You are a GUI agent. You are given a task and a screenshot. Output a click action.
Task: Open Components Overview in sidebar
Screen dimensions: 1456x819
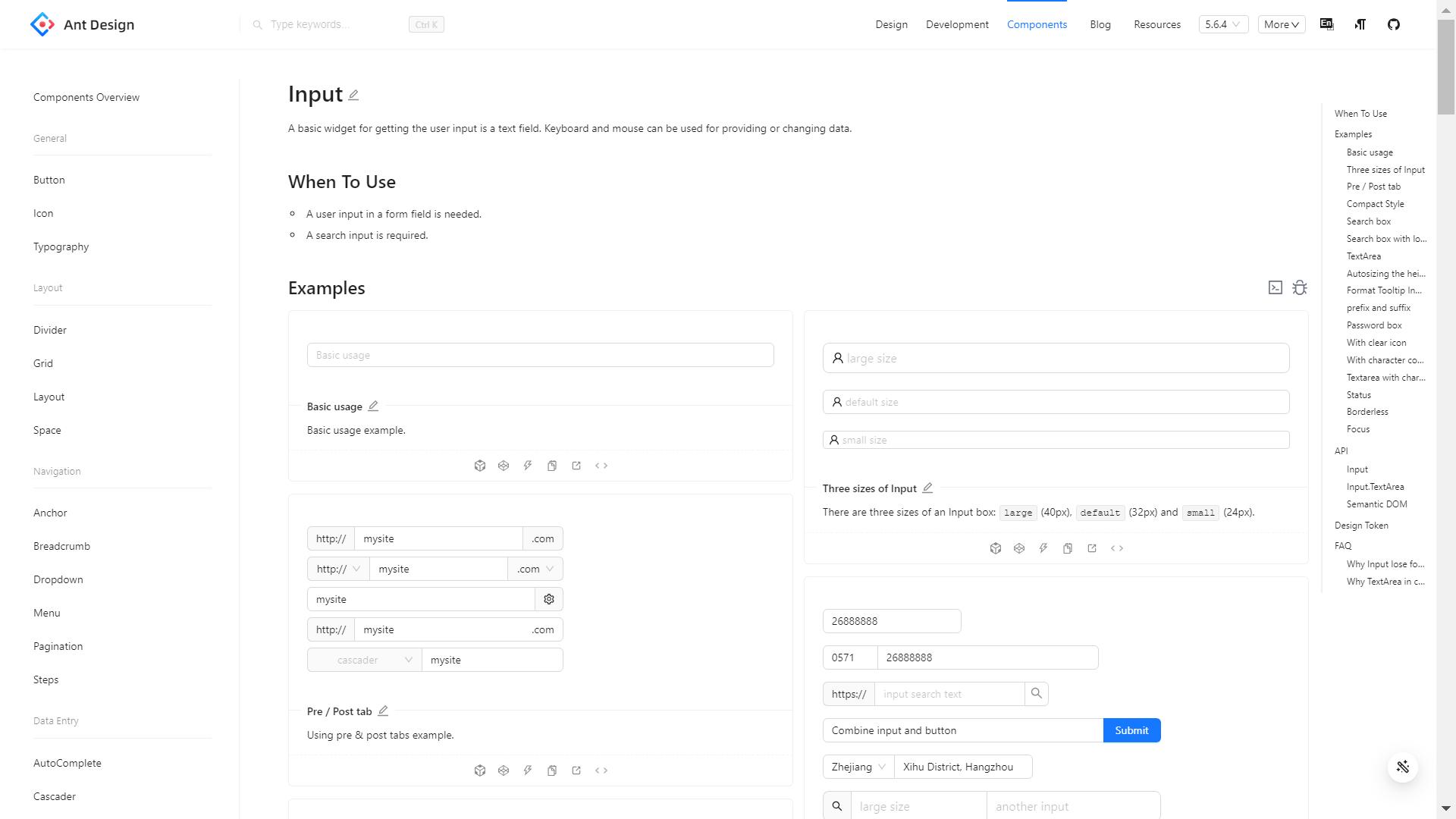click(x=86, y=97)
